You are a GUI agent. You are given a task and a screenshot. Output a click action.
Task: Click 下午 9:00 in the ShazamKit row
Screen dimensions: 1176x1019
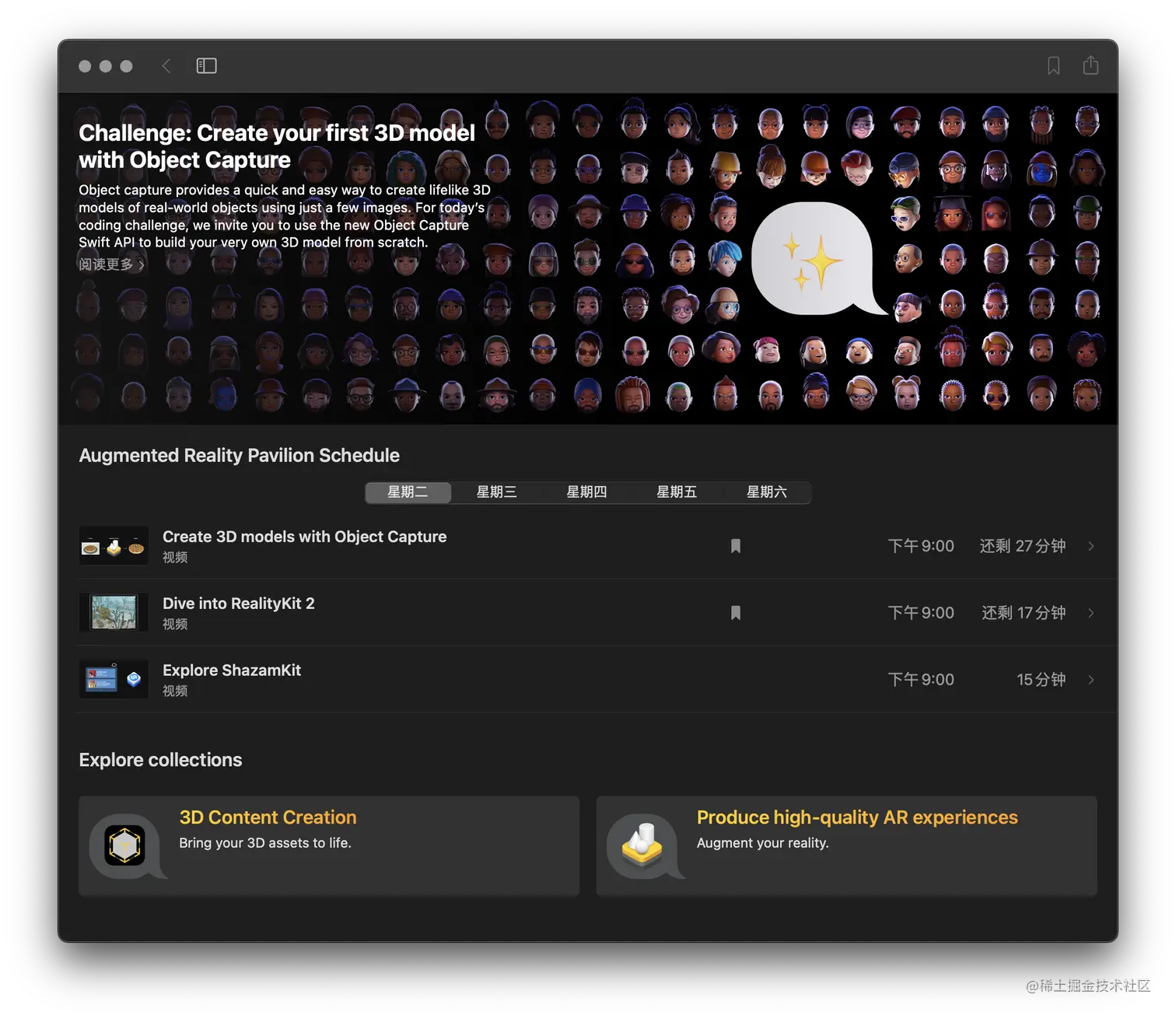pos(921,680)
